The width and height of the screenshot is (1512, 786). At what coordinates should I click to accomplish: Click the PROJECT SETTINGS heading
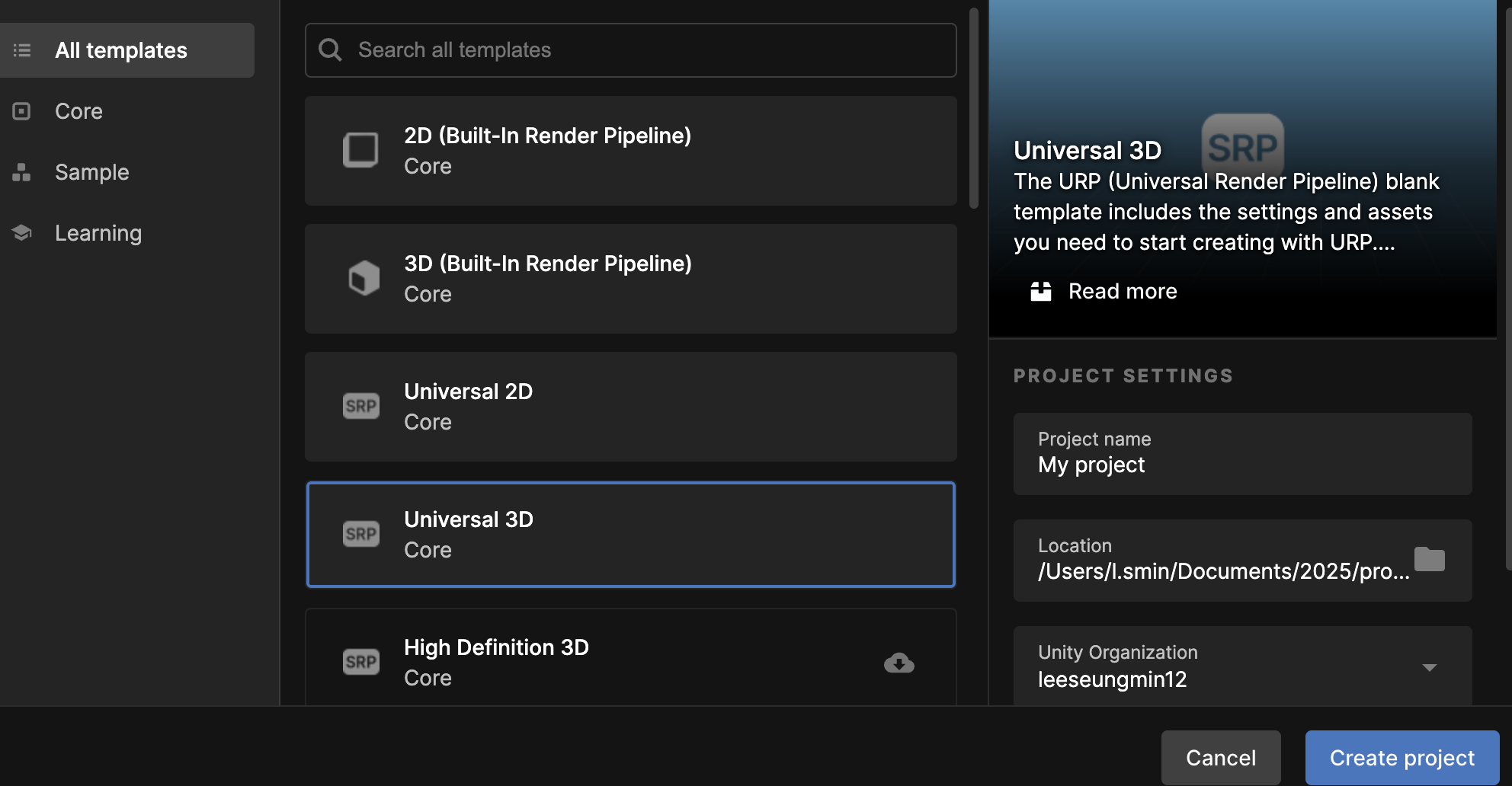point(1123,375)
